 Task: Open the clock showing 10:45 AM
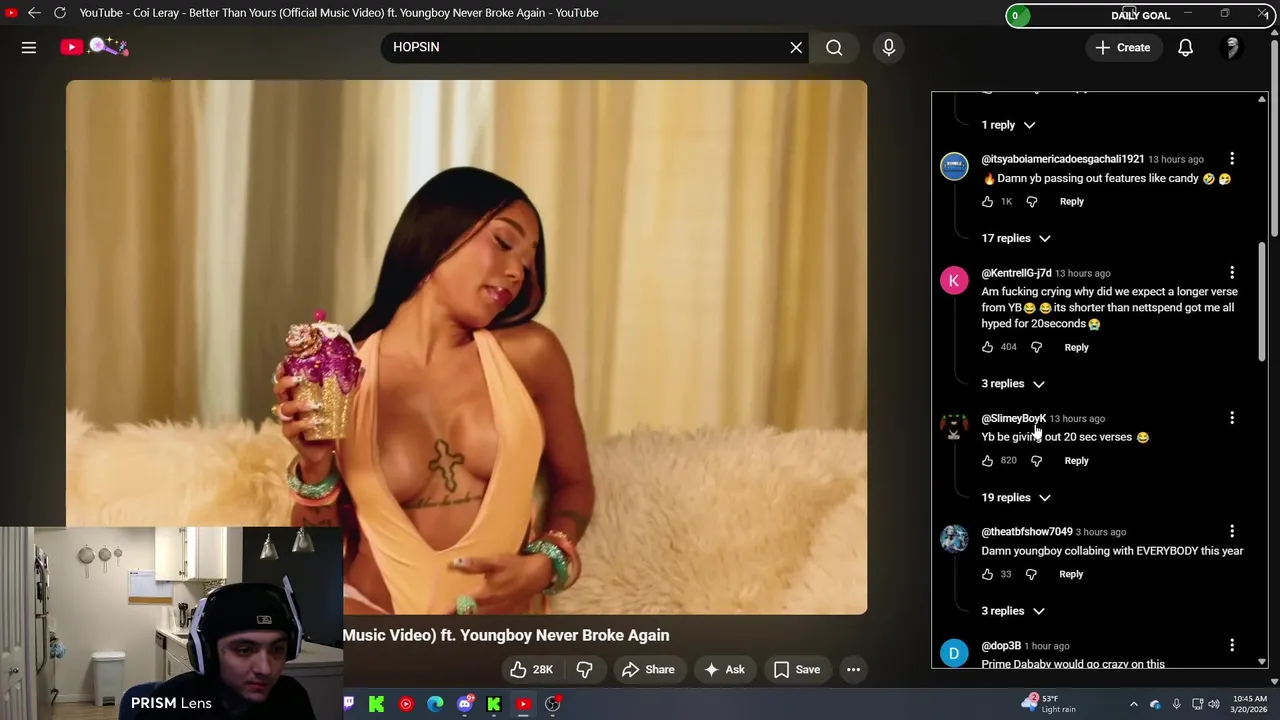coord(1249,704)
